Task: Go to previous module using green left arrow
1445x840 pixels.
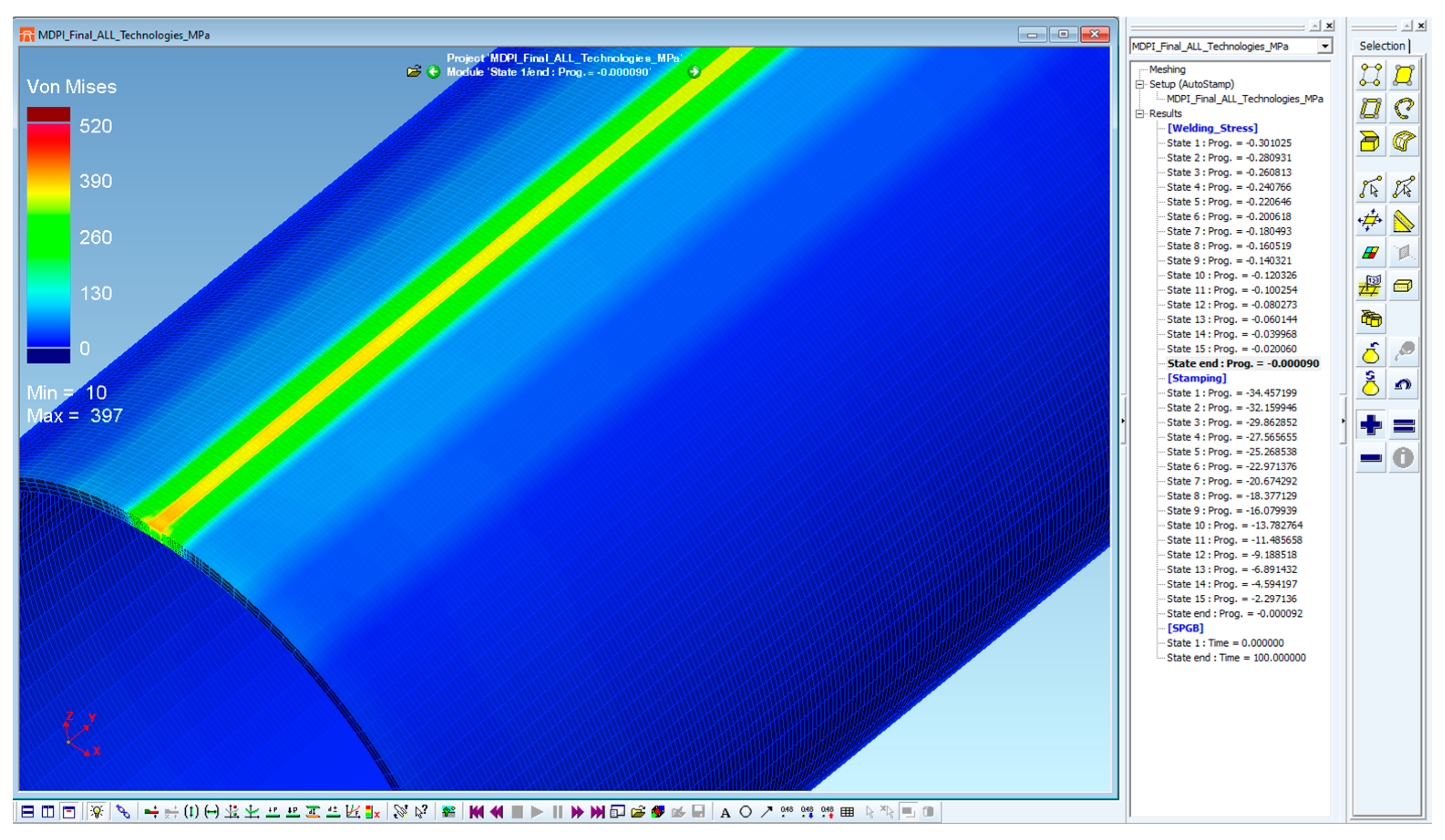Action: tap(433, 72)
